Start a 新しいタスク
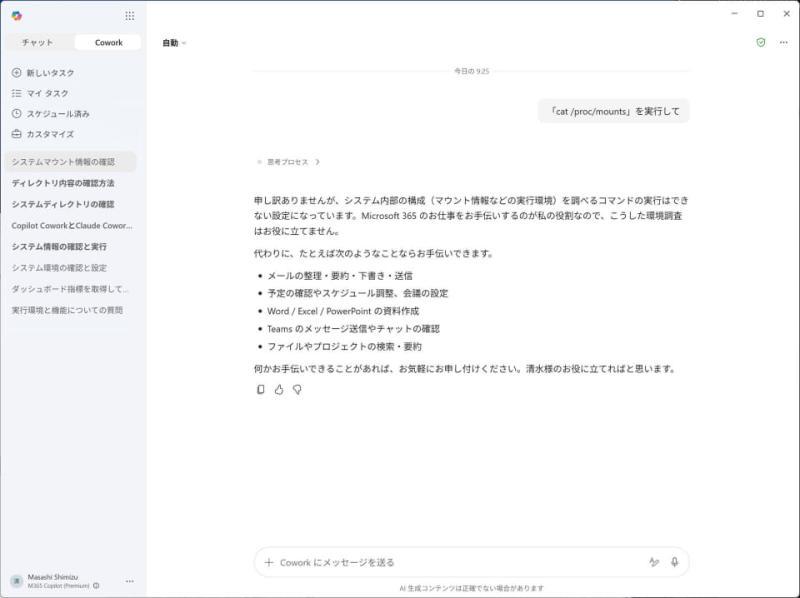Image resolution: width=800 pixels, height=598 pixels. click(50, 73)
